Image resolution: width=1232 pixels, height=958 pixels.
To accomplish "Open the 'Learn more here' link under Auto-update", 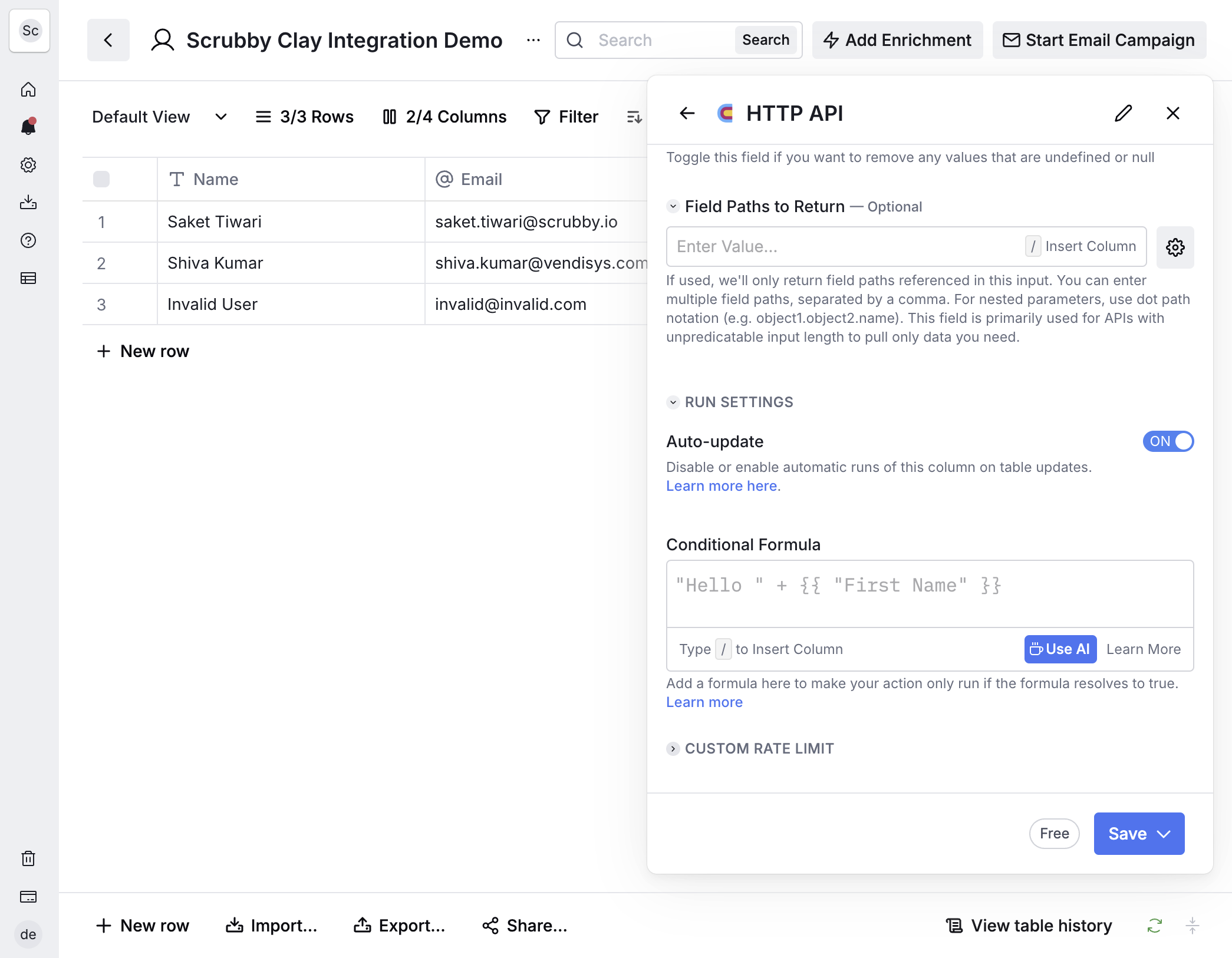I will coord(722,486).
